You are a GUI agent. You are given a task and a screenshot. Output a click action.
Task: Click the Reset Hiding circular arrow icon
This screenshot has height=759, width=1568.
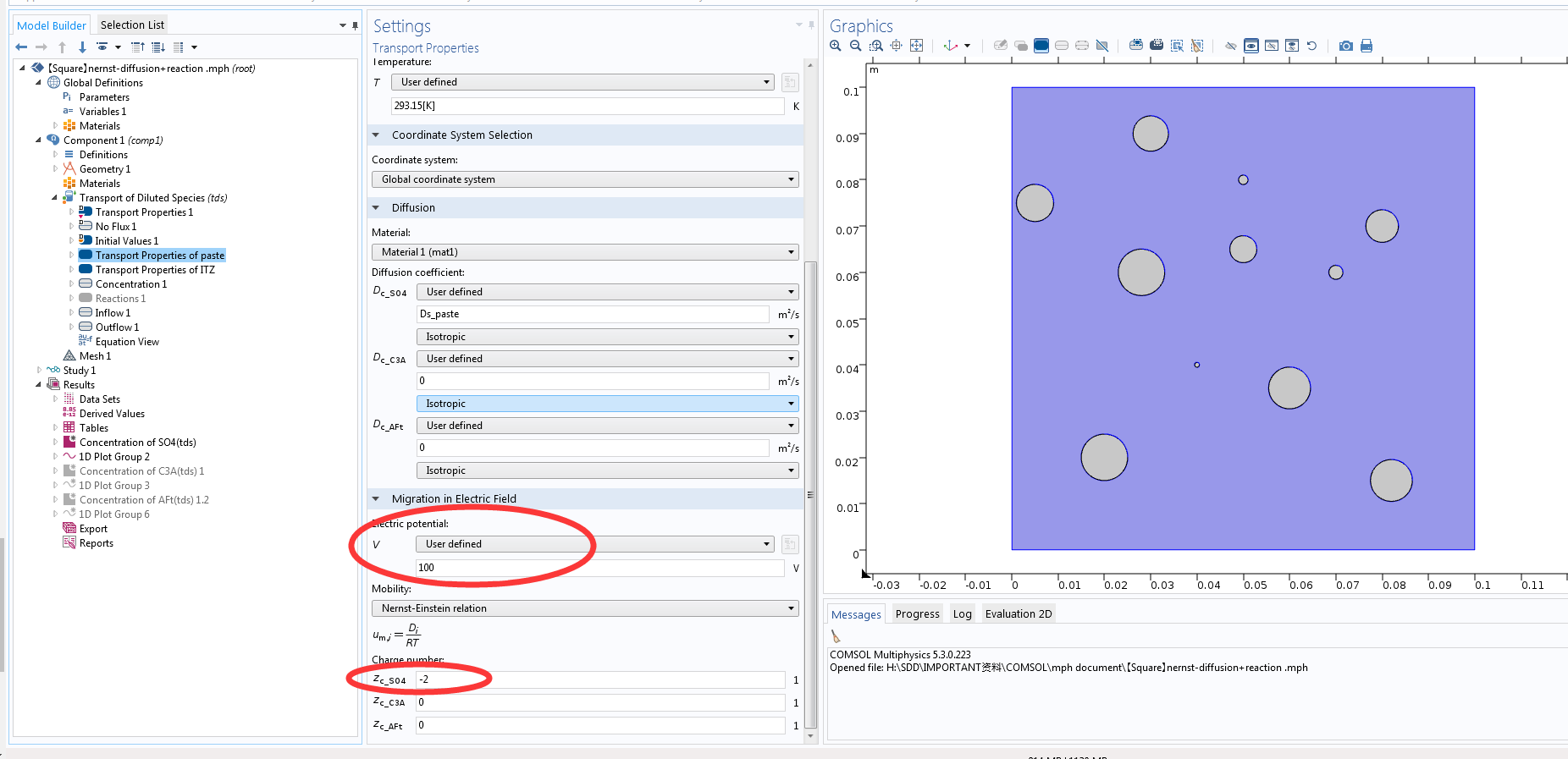(x=1311, y=46)
